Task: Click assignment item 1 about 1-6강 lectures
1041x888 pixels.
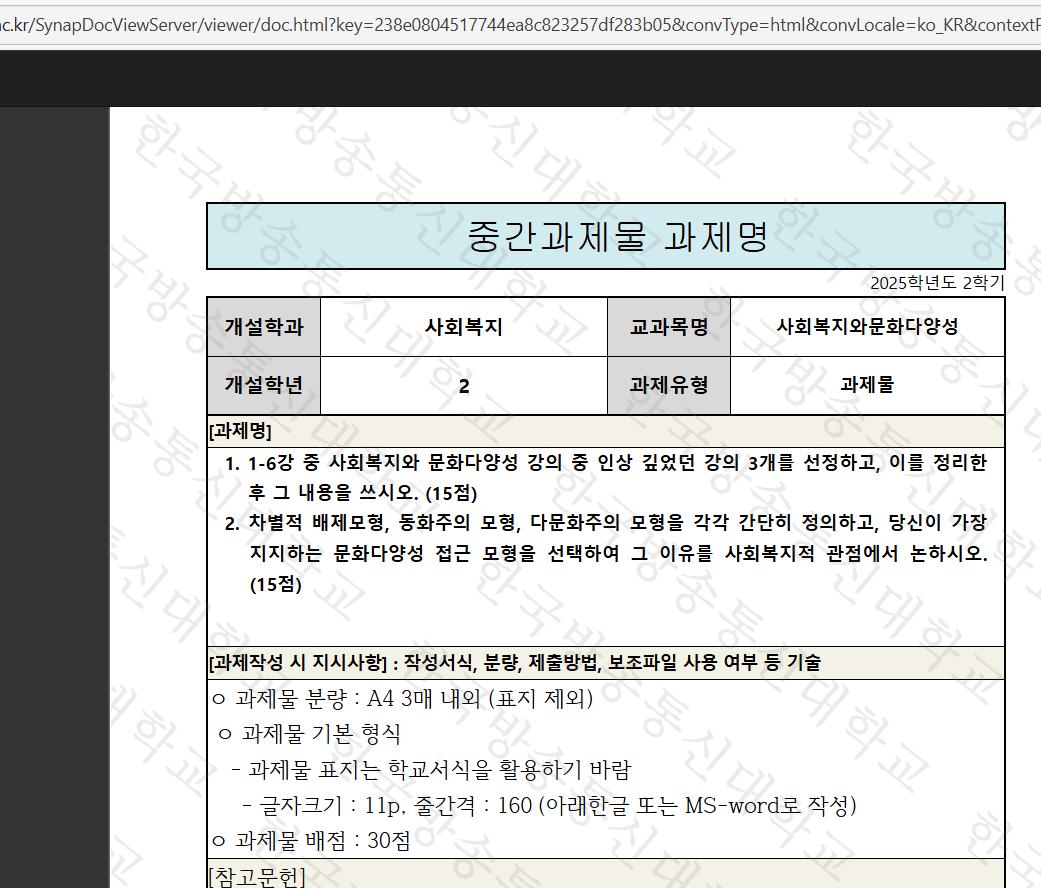Action: 606,477
